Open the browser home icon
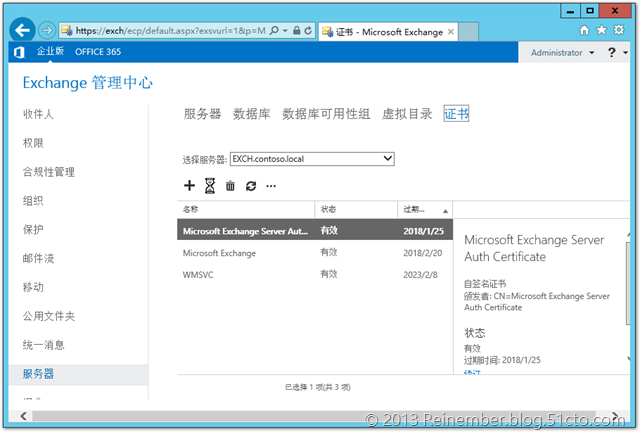Viewport: 640px width, 432px height. 584,30
